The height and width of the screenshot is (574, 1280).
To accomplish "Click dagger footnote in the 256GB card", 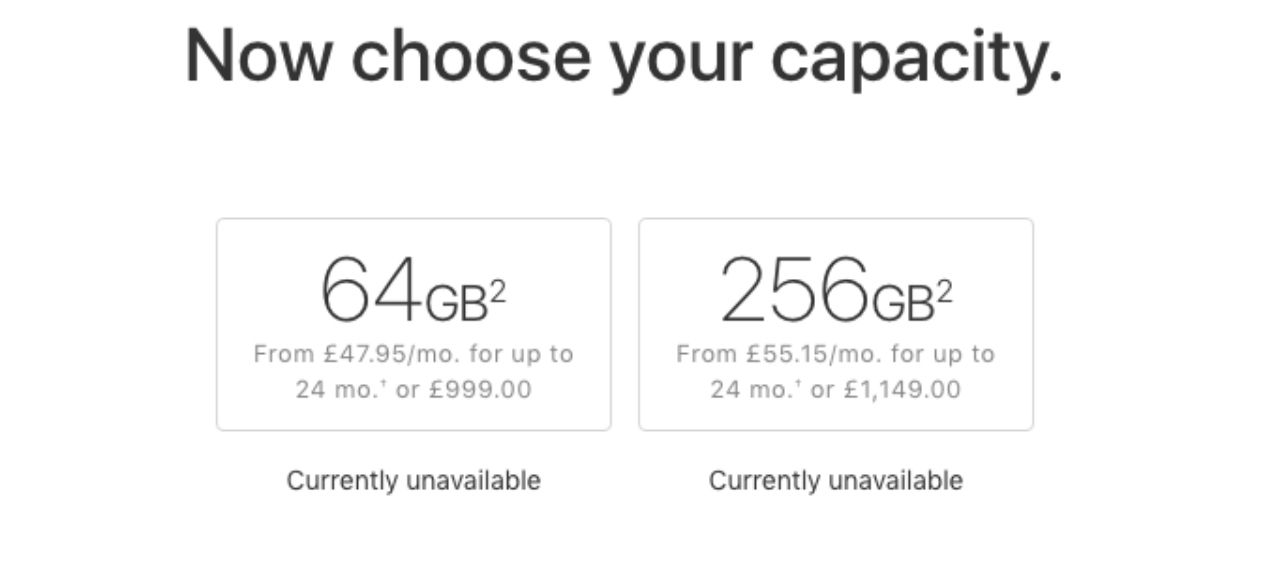I will click(802, 383).
